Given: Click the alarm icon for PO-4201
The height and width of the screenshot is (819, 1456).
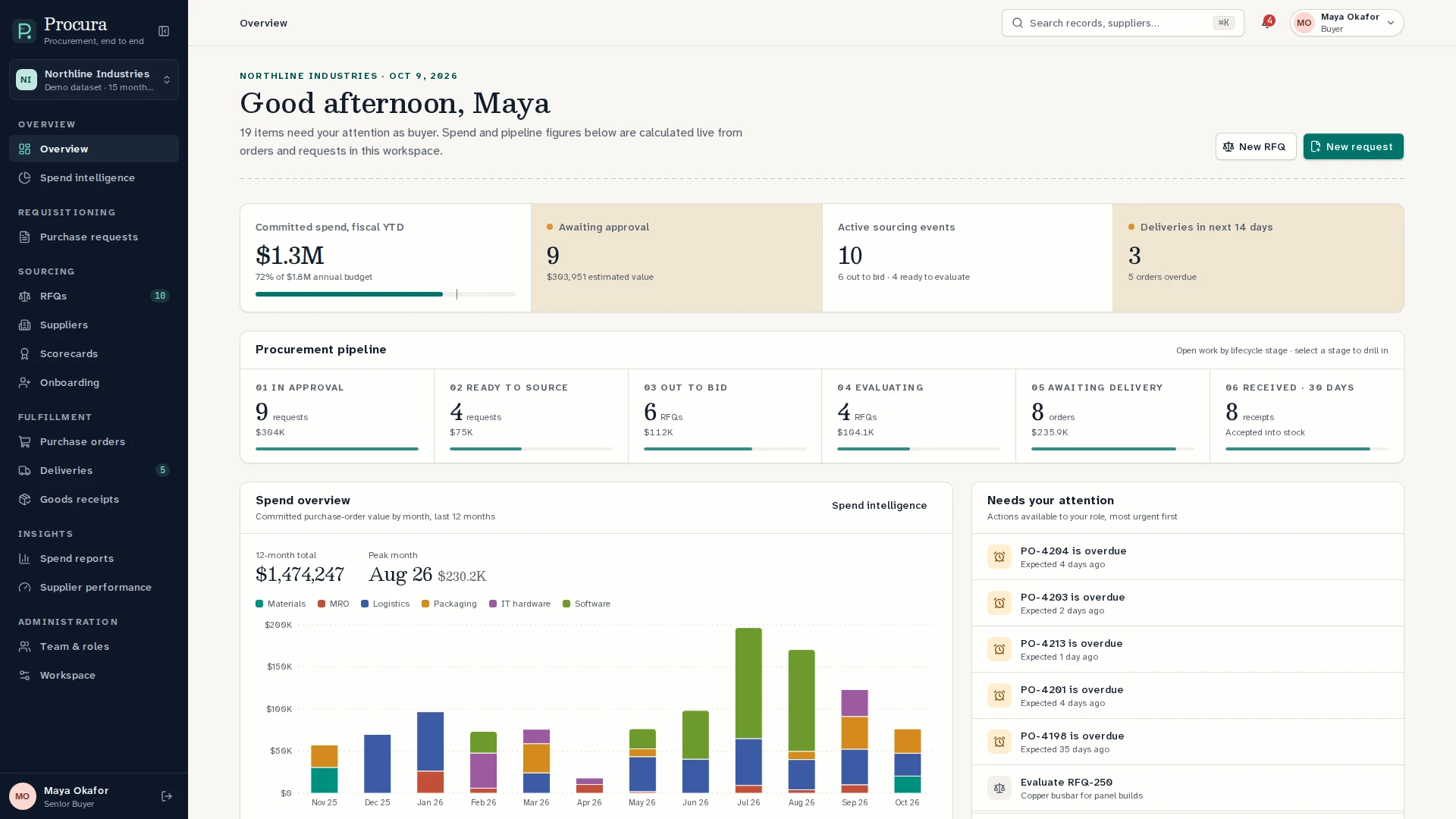Looking at the screenshot, I should coord(999,695).
